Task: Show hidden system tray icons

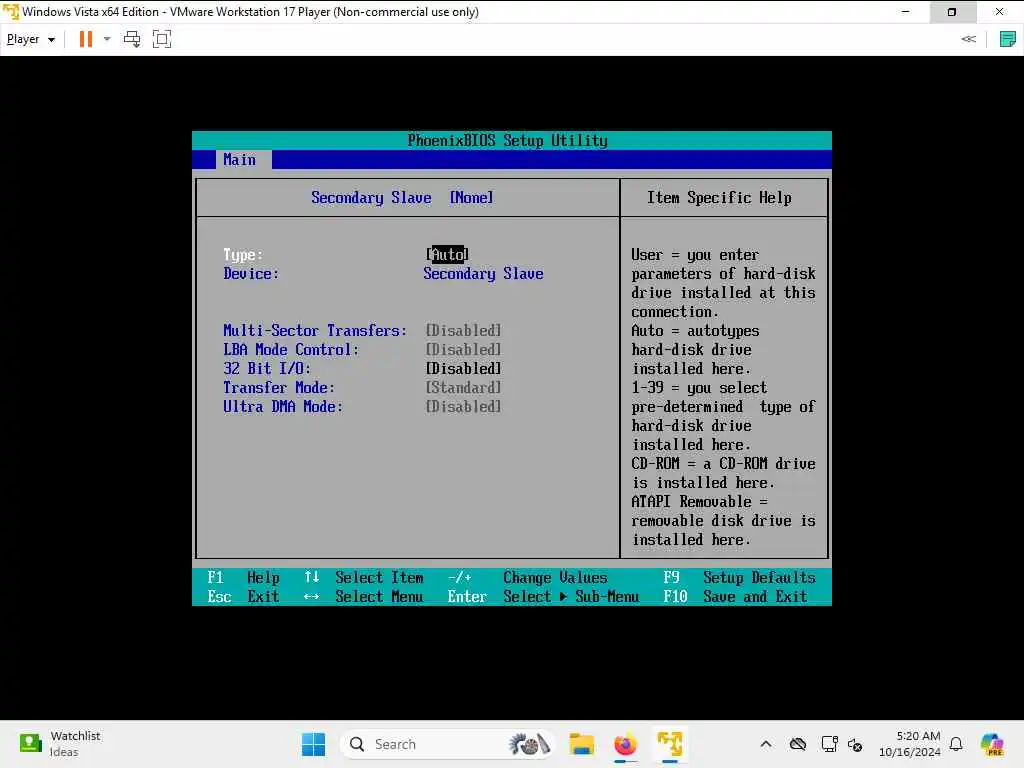Action: coord(766,744)
